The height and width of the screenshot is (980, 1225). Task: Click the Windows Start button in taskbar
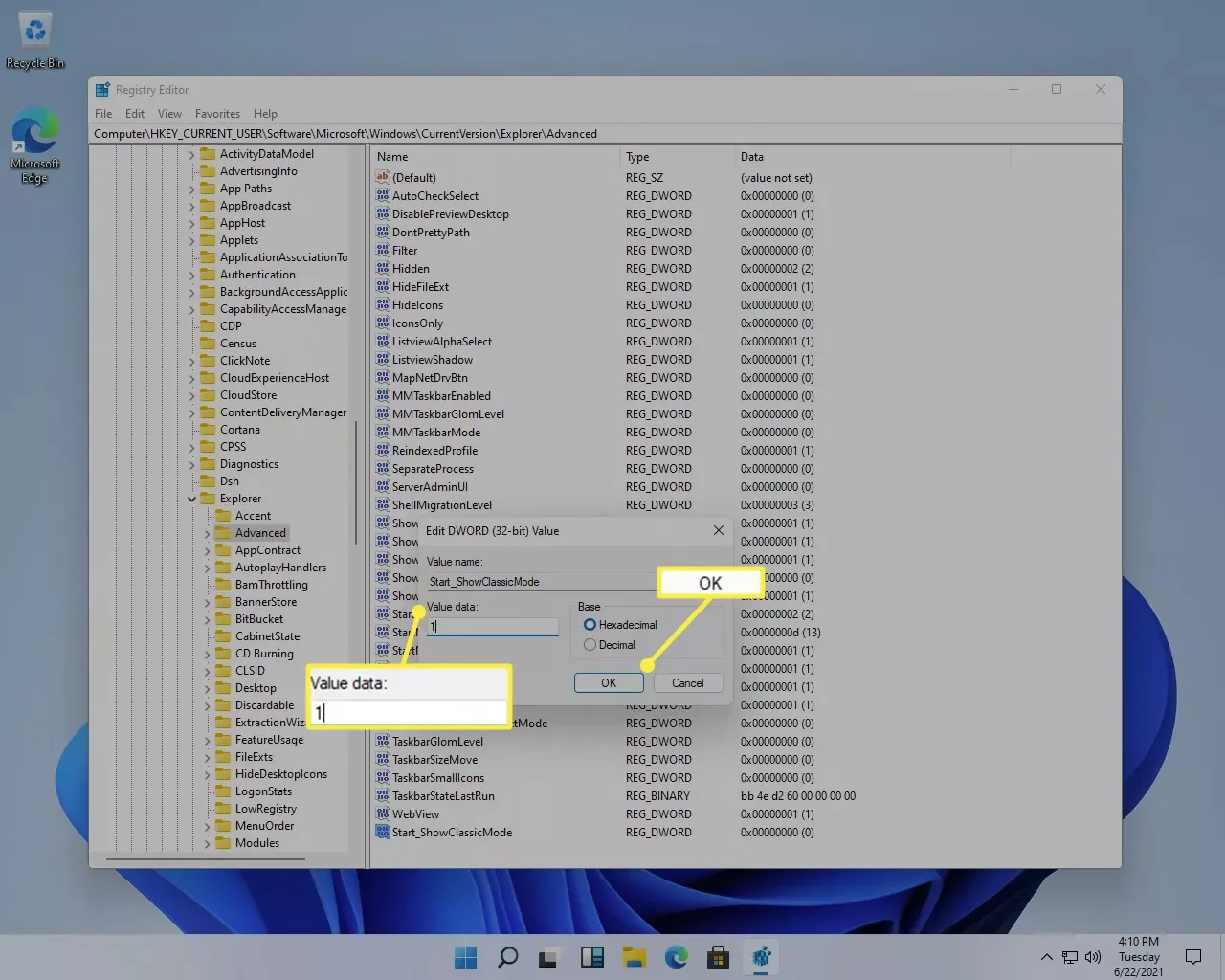(x=466, y=957)
